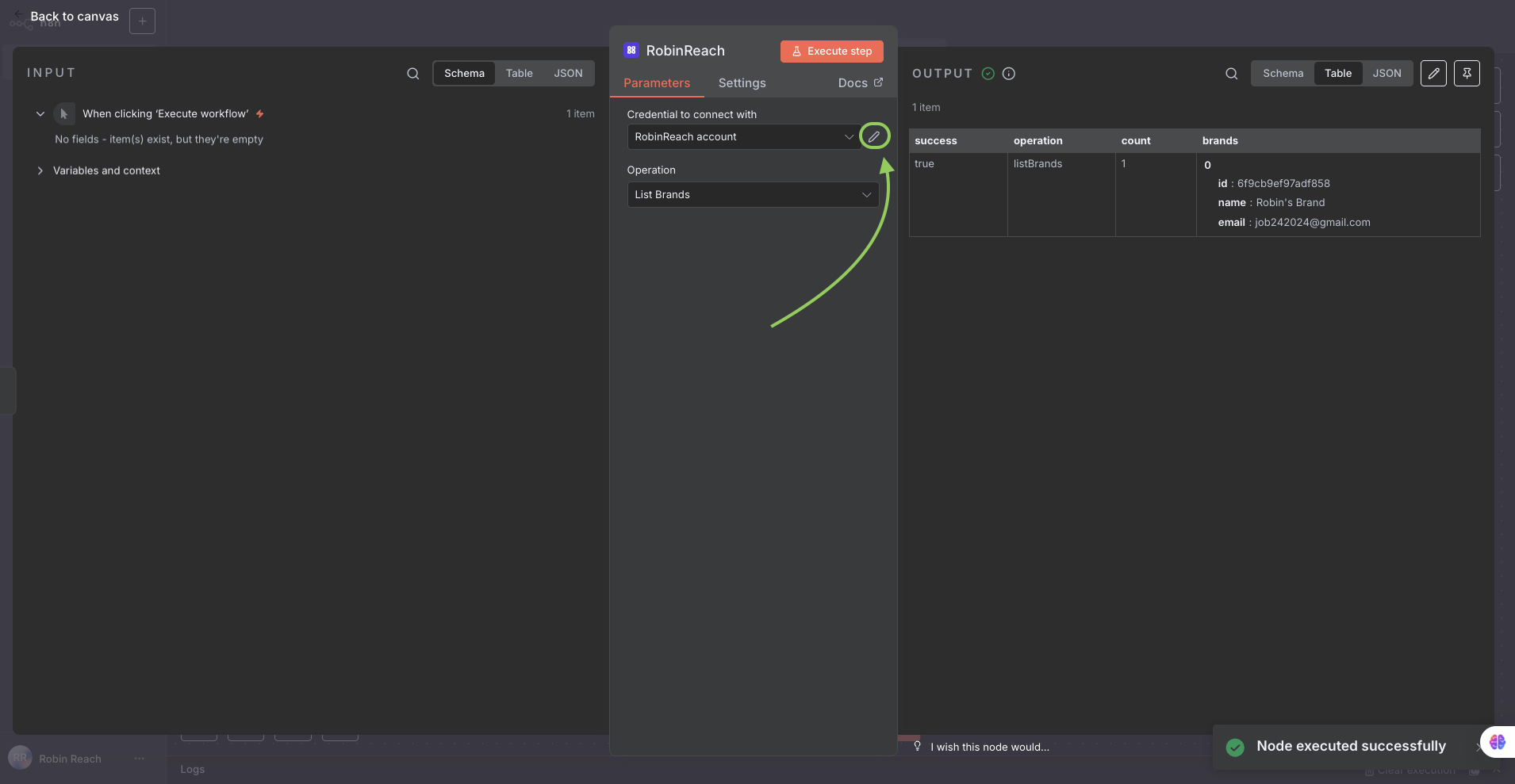
Task: Open the RobinReach account credential dropdown
Action: tap(742, 137)
